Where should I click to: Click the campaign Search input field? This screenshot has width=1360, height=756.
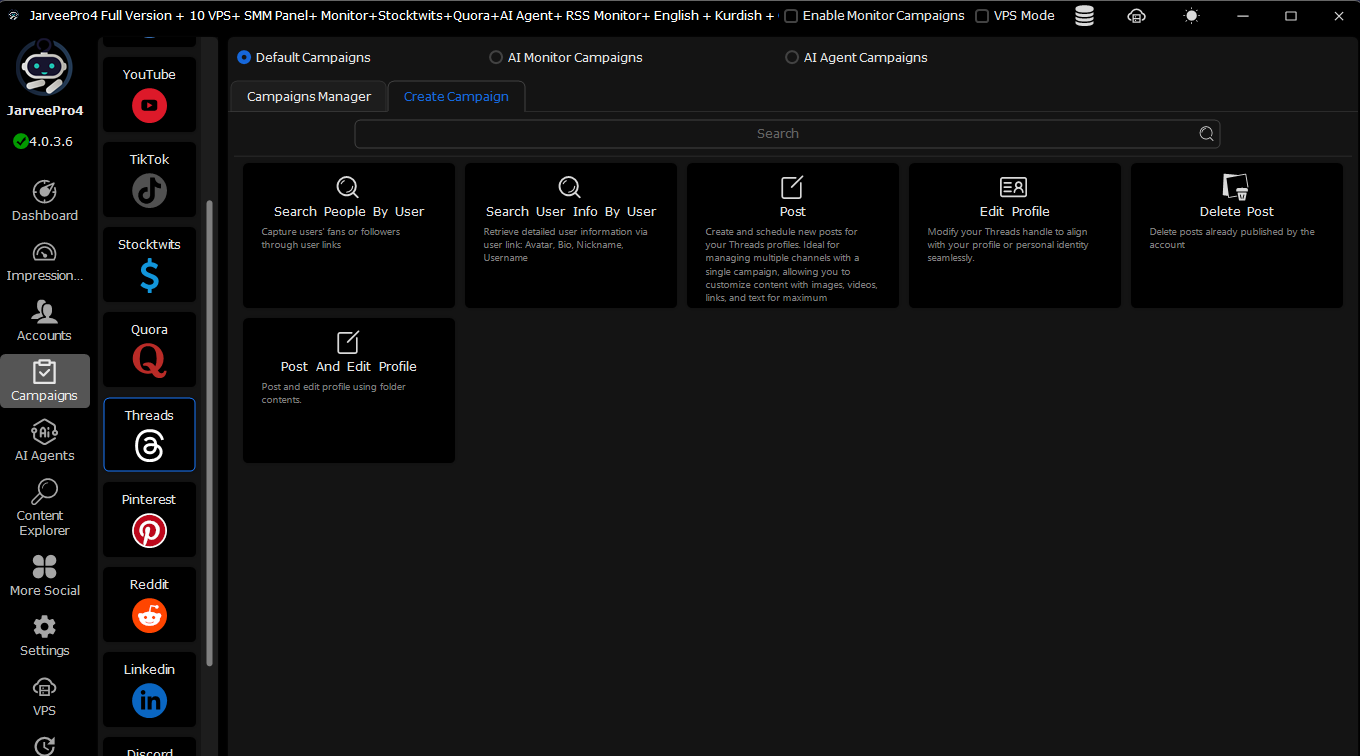787,134
